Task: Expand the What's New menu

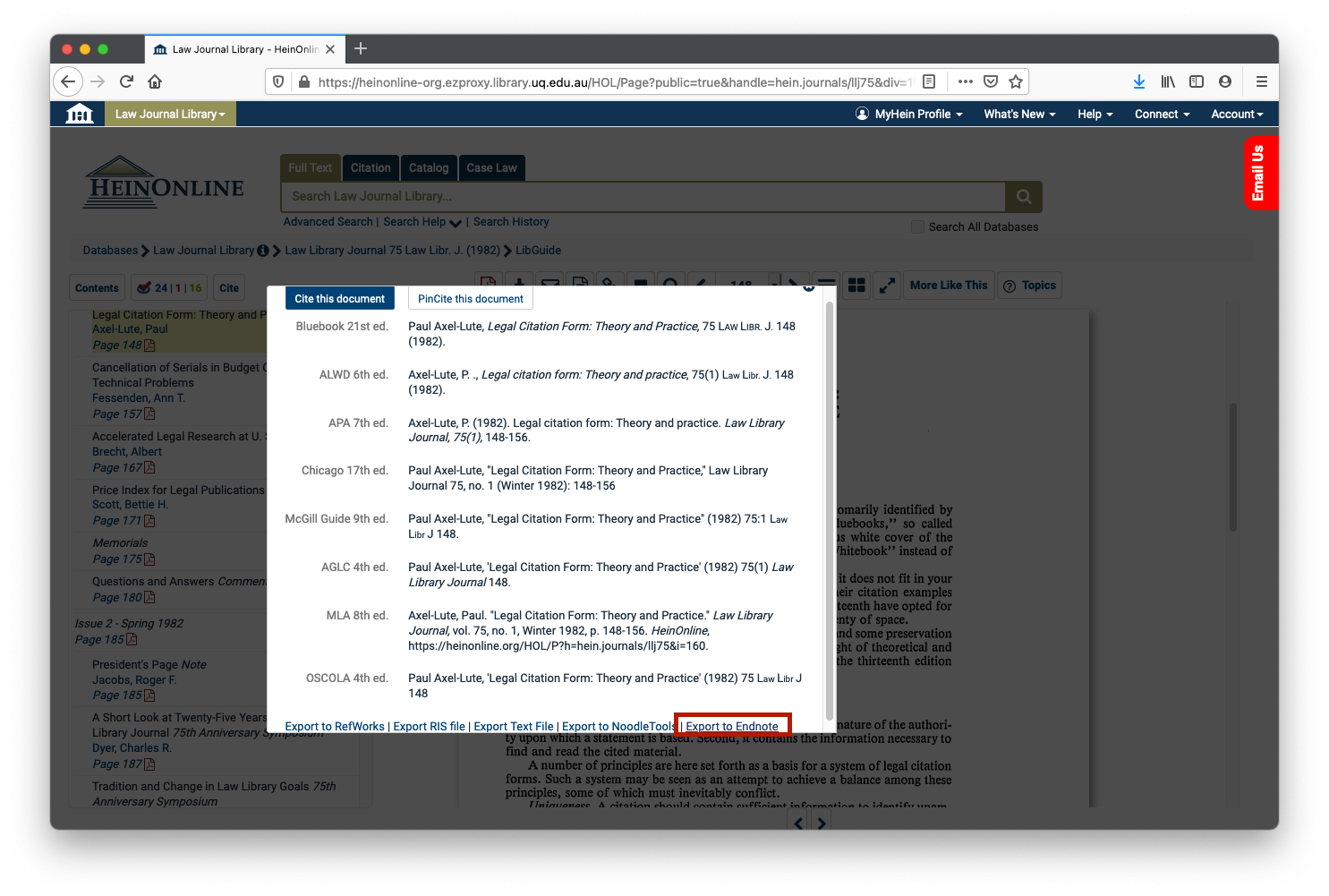Action: pyautogui.click(x=1019, y=114)
